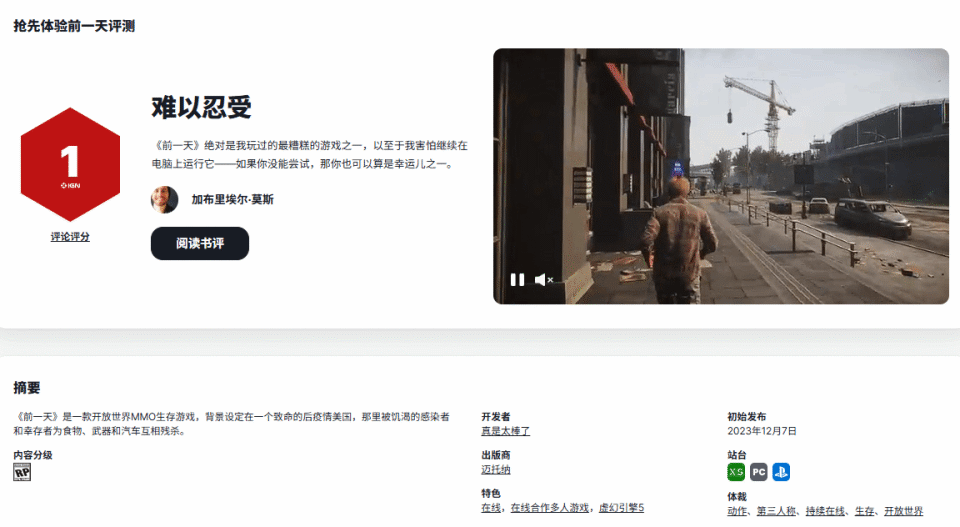Open the 持续在线 genre link

[825, 511]
